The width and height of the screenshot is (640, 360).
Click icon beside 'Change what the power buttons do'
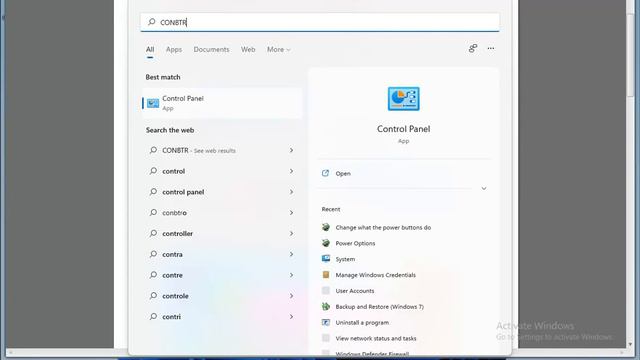(x=326, y=227)
